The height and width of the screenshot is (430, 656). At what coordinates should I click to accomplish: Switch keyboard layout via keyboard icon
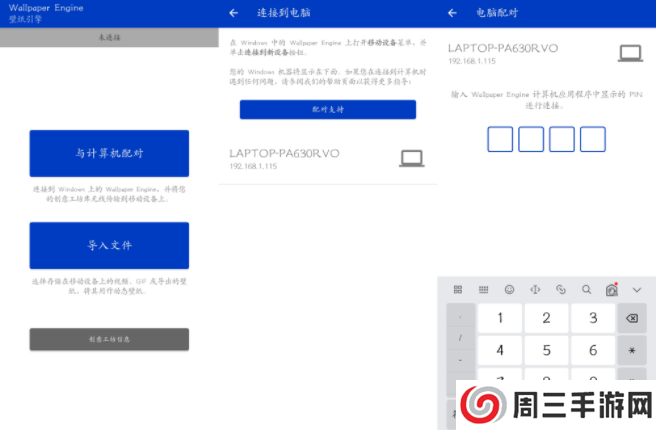(x=484, y=289)
